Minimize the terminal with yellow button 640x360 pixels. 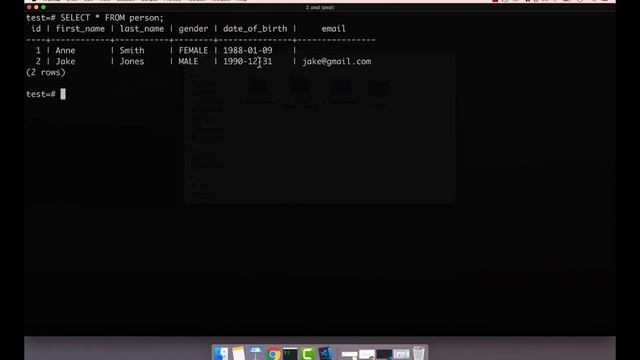[36, 7]
